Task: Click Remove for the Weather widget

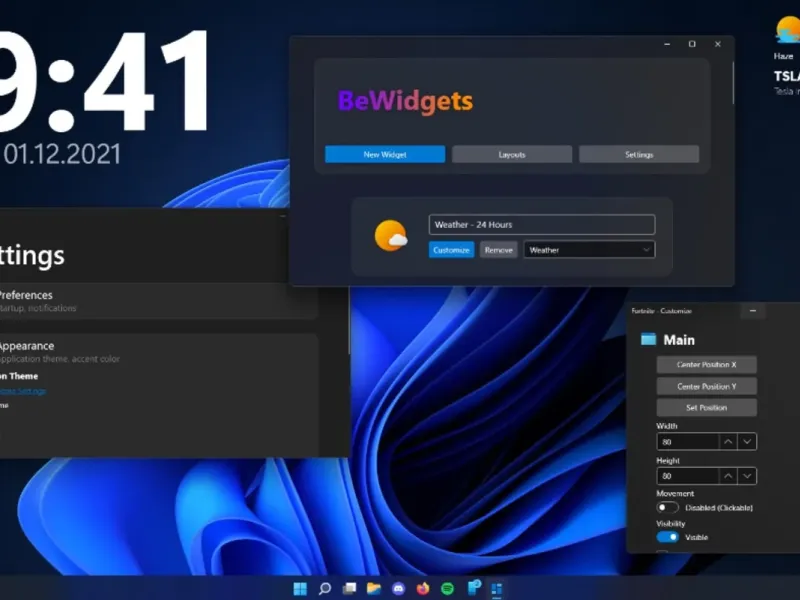Action: tap(498, 249)
